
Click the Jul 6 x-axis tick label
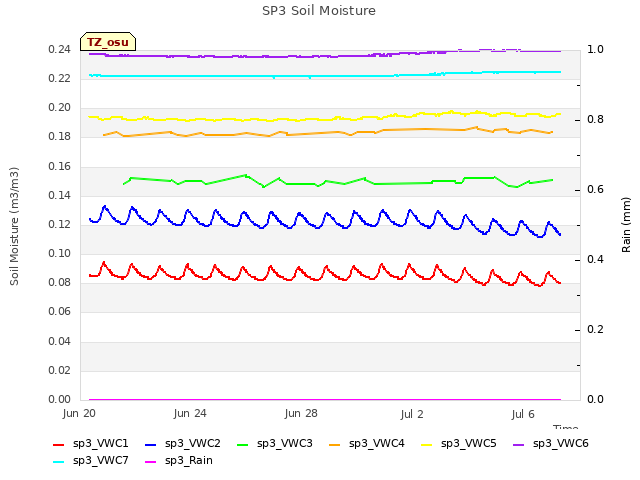(523, 414)
